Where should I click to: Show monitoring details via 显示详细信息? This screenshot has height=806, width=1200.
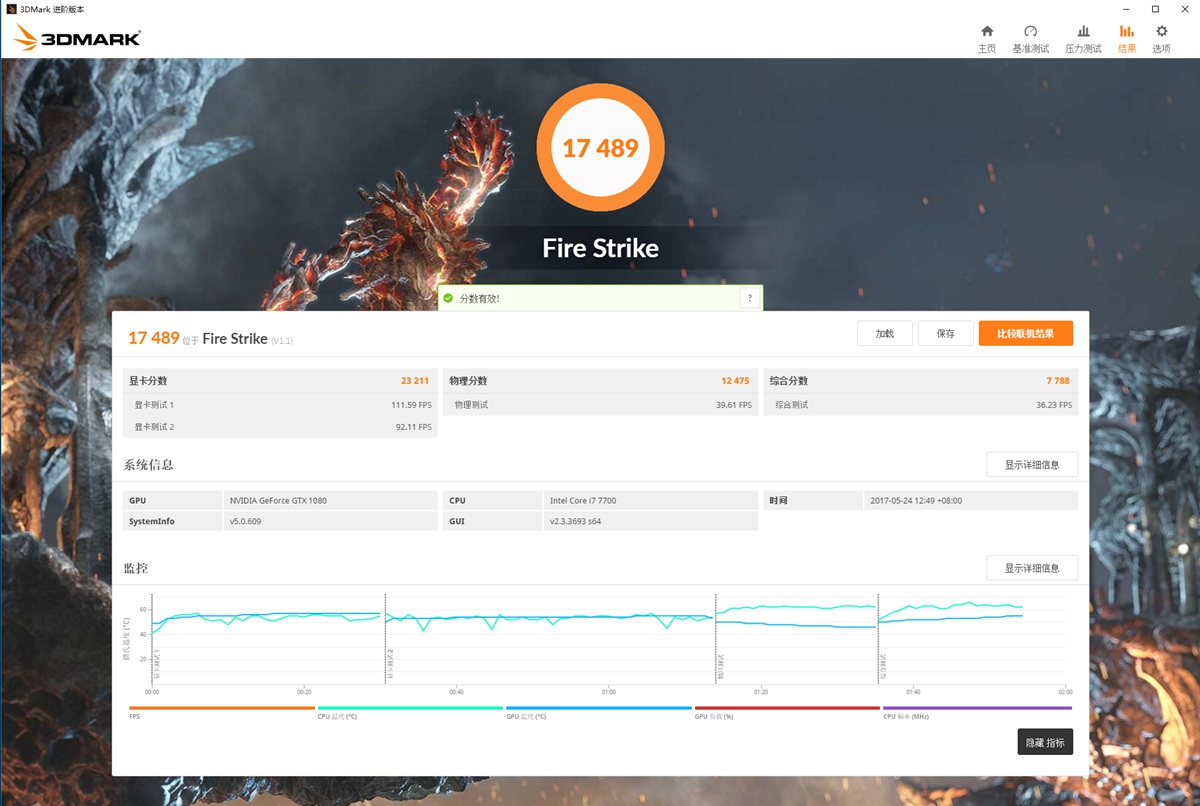[1032, 568]
